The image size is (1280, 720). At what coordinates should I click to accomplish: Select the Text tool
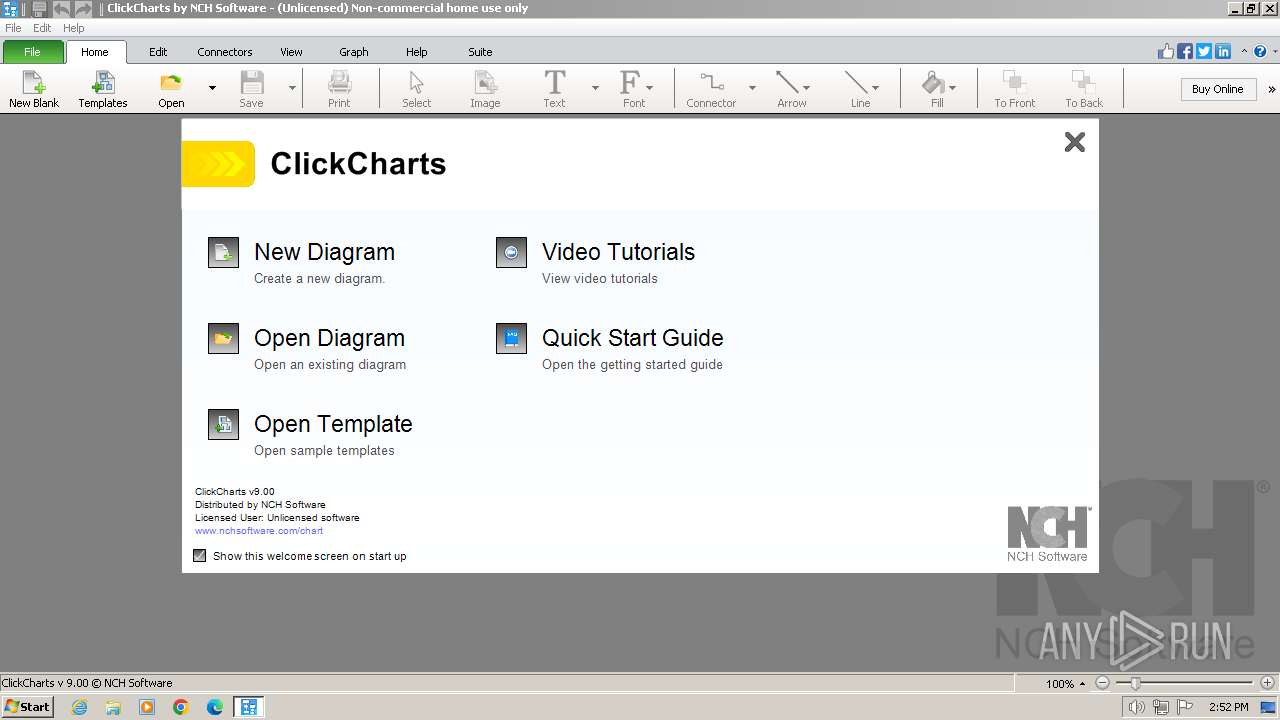click(x=554, y=89)
